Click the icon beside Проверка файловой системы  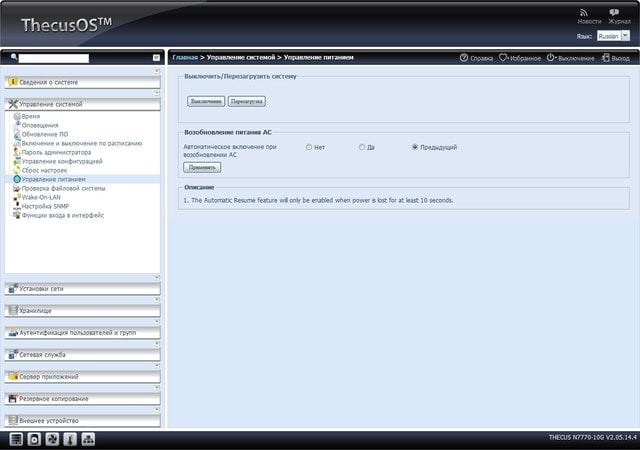tap(17, 188)
